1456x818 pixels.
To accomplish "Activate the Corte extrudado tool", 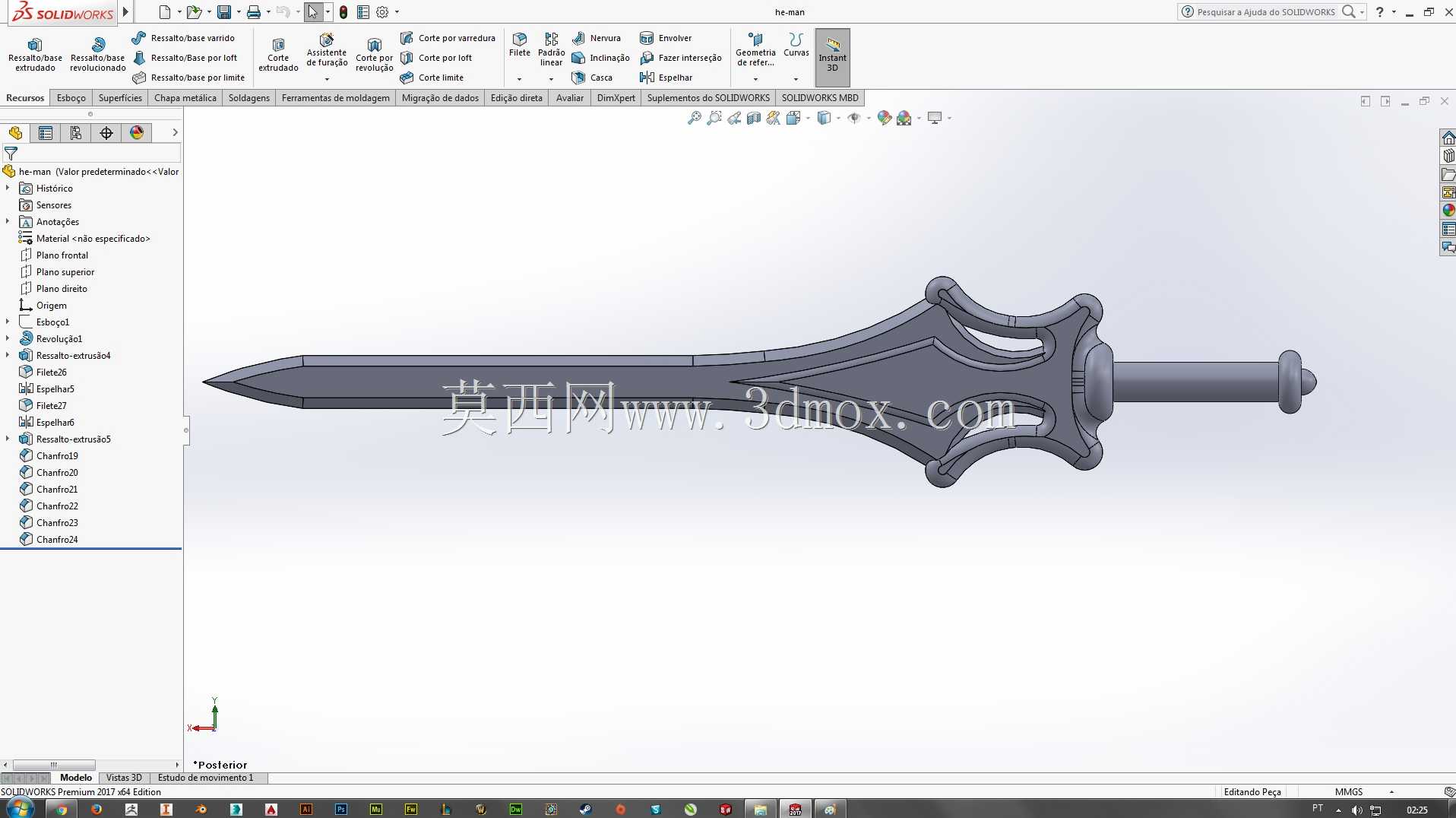I will (278, 55).
